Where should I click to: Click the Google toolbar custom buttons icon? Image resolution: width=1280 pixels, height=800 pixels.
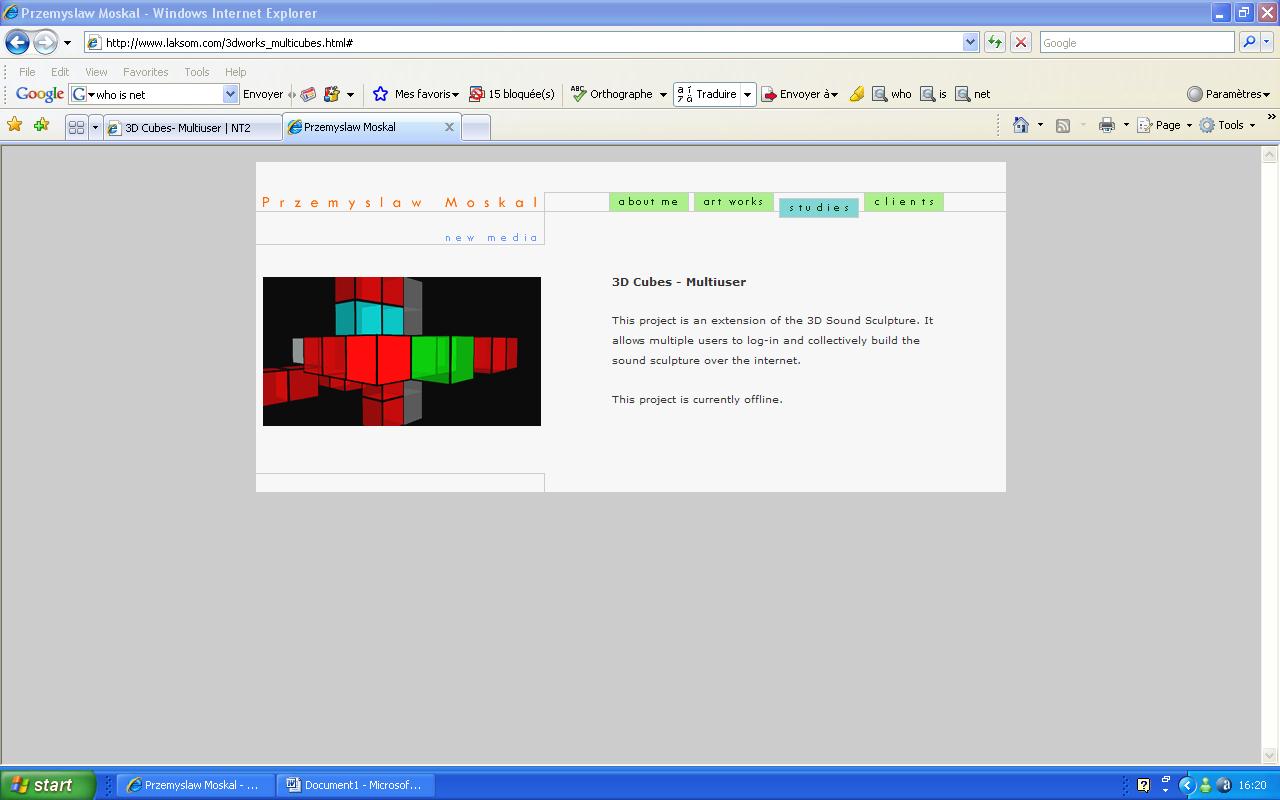[332, 94]
